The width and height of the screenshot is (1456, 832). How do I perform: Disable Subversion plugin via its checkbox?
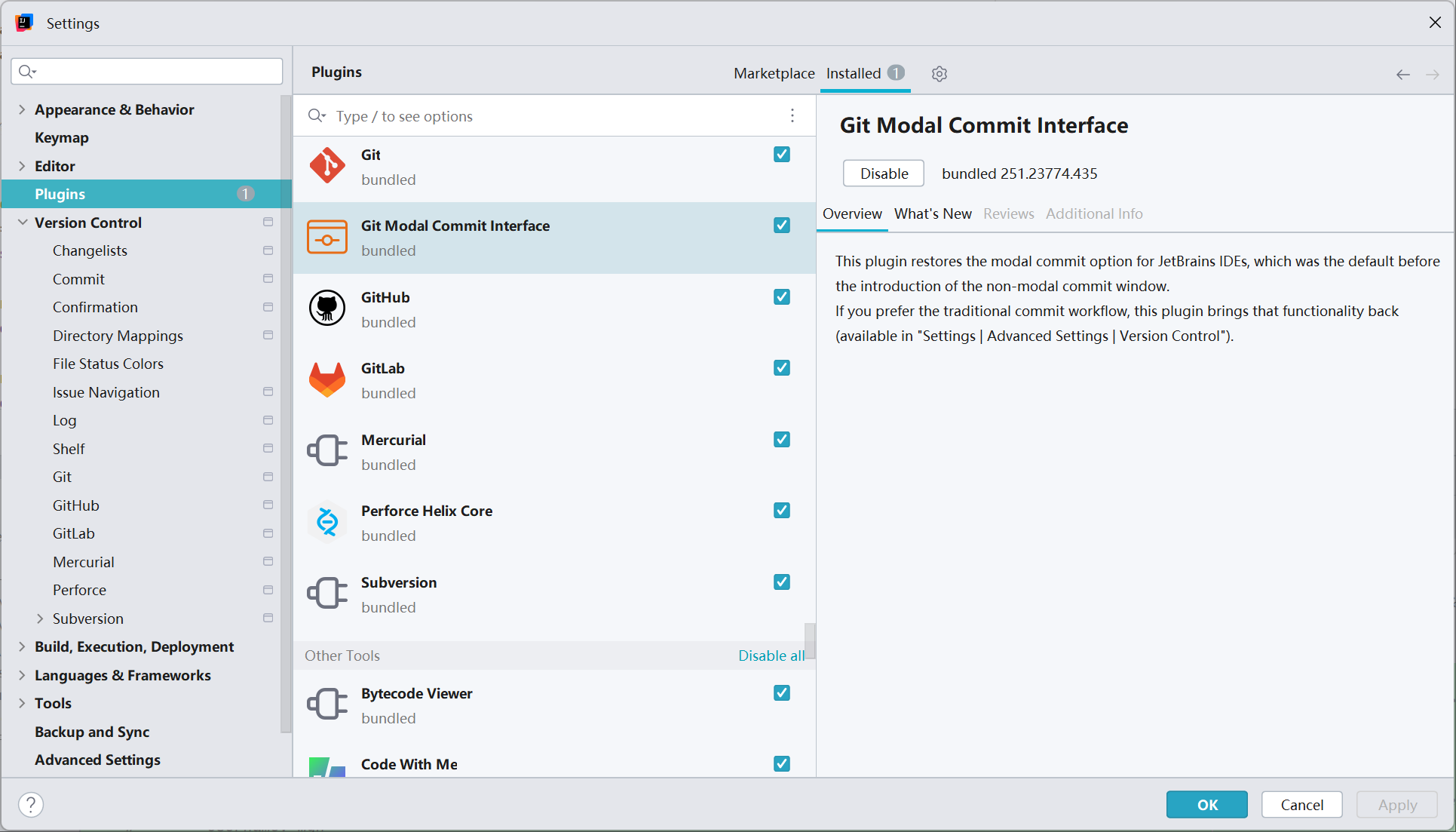[782, 582]
